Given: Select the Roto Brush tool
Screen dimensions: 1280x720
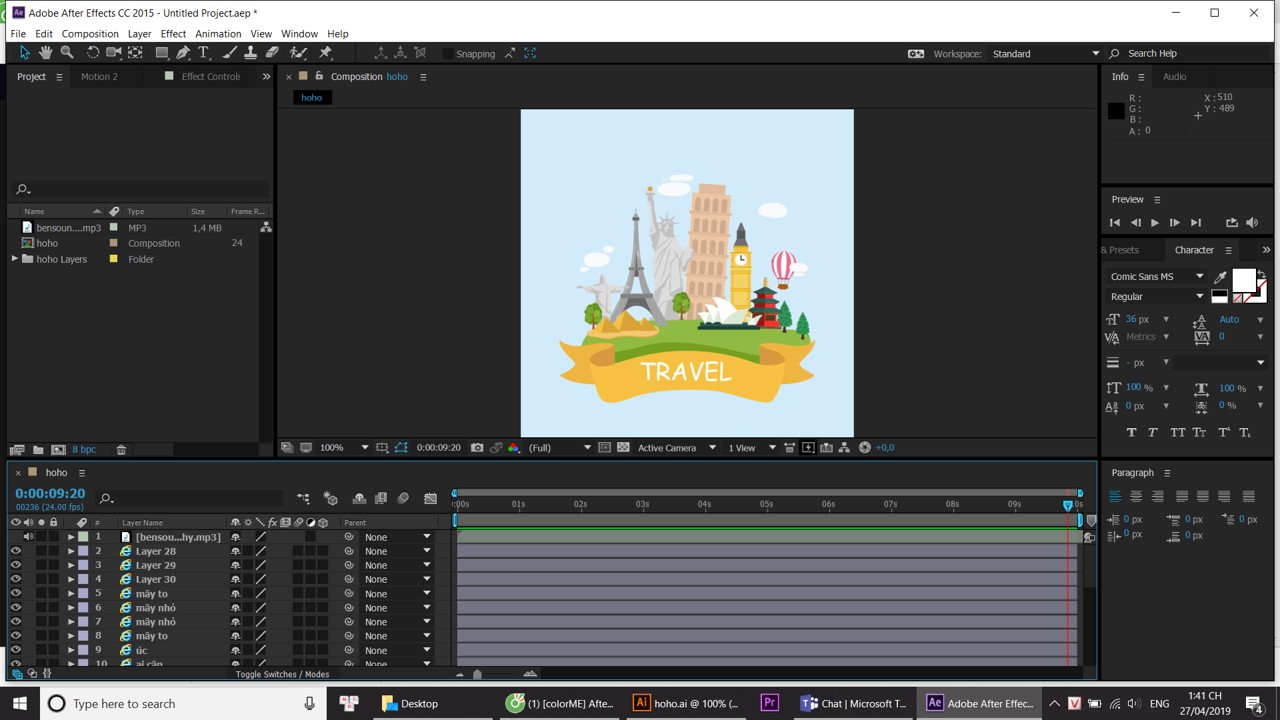Looking at the screenshot, I should [298, 53].
